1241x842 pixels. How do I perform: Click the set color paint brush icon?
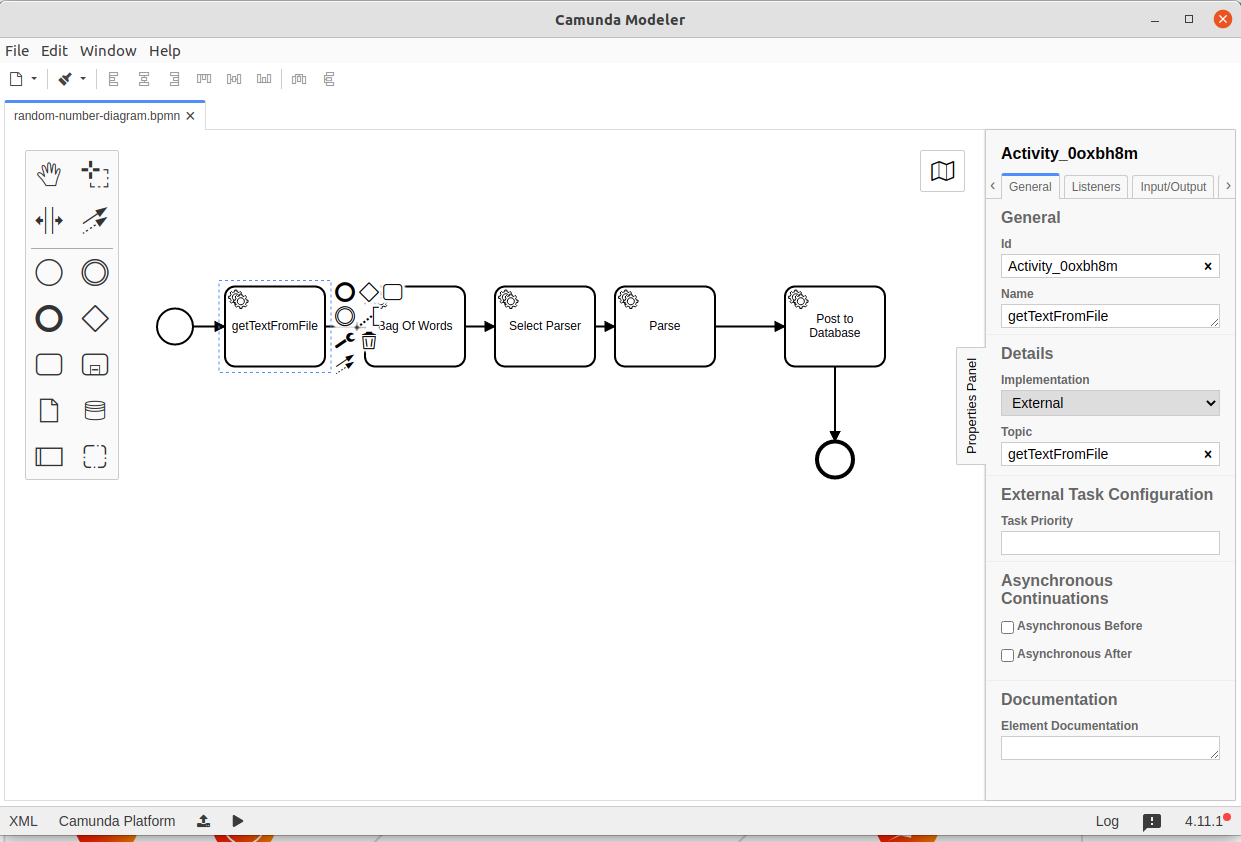point(65,79)
